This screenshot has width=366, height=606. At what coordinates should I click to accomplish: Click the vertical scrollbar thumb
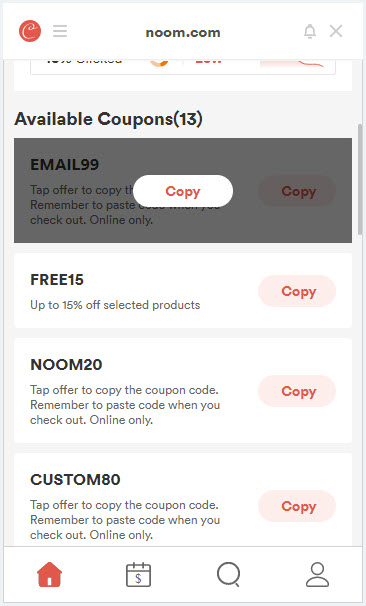coord(360,178)
